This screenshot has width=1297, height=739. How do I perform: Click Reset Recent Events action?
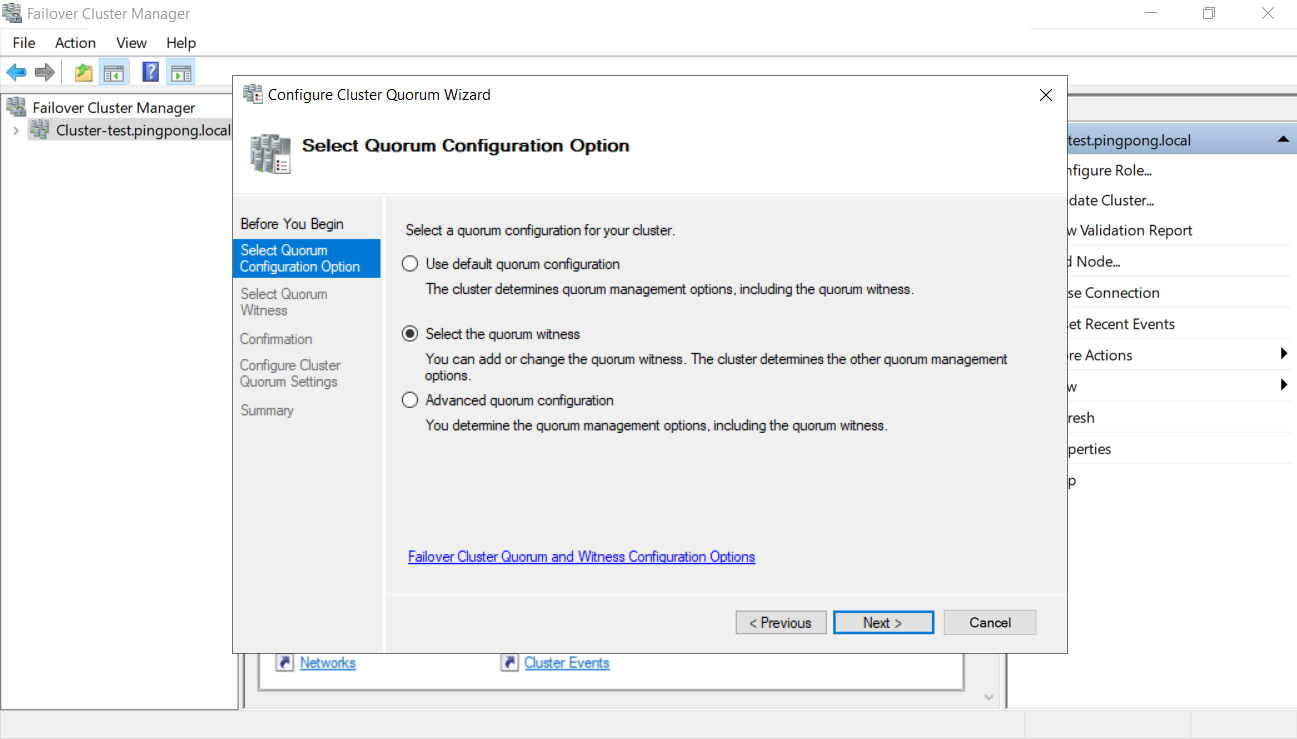click(1121, 324)
